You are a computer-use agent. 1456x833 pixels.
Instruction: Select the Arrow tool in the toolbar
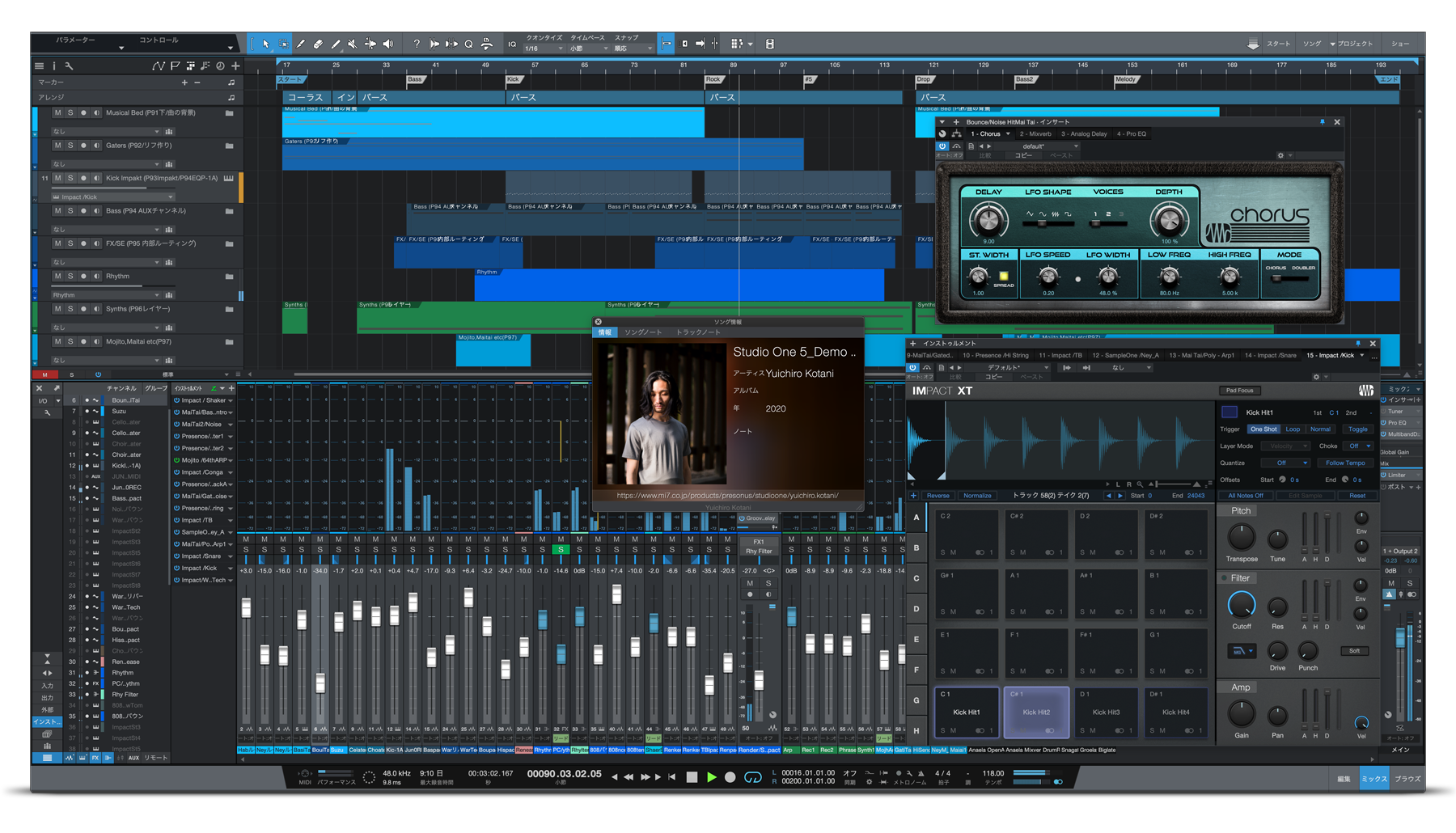tap(265, 44)
